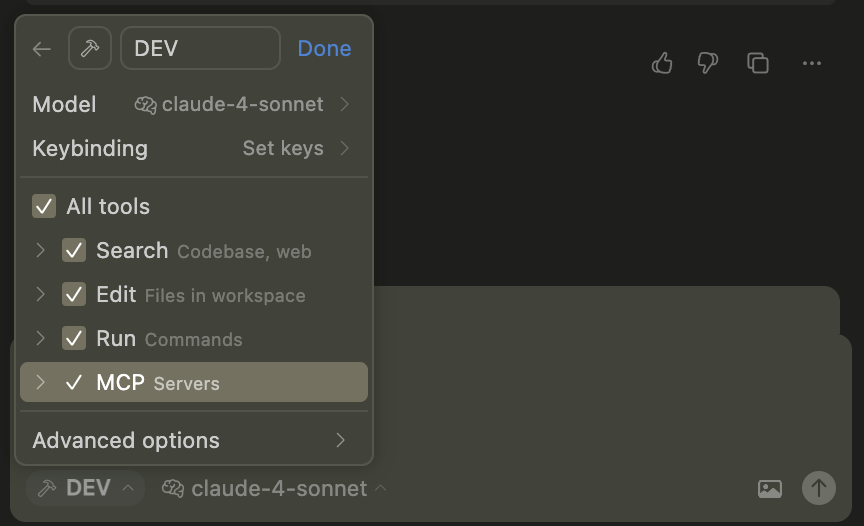
Task: Copy message with the copy icon
Action: [x=758, y=63]
